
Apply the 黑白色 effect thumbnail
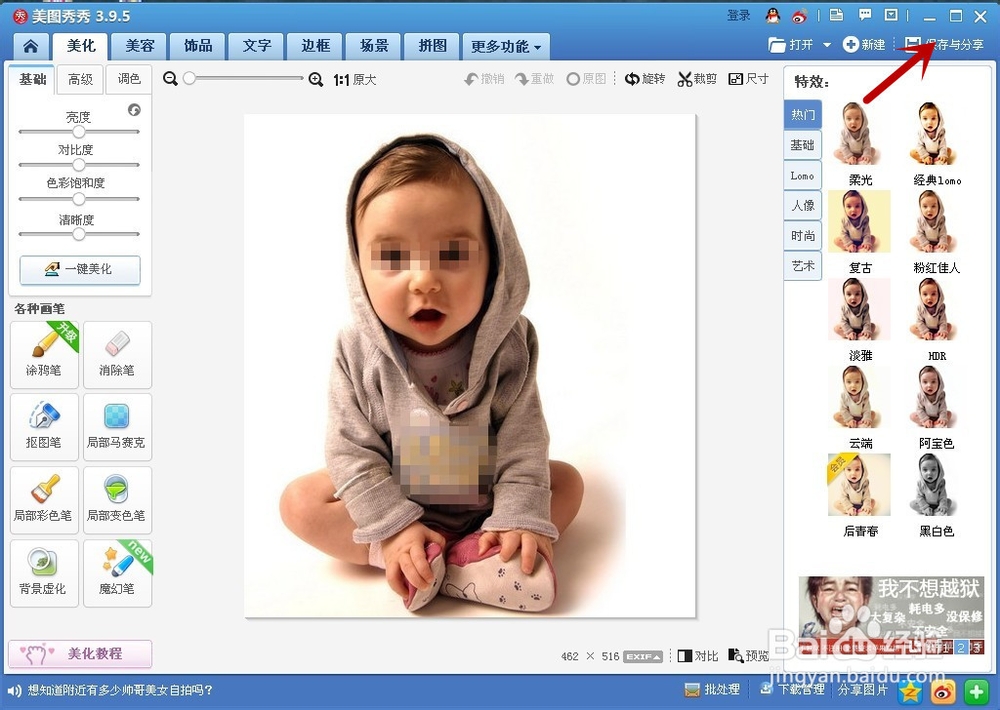click(x=935, y=485)
